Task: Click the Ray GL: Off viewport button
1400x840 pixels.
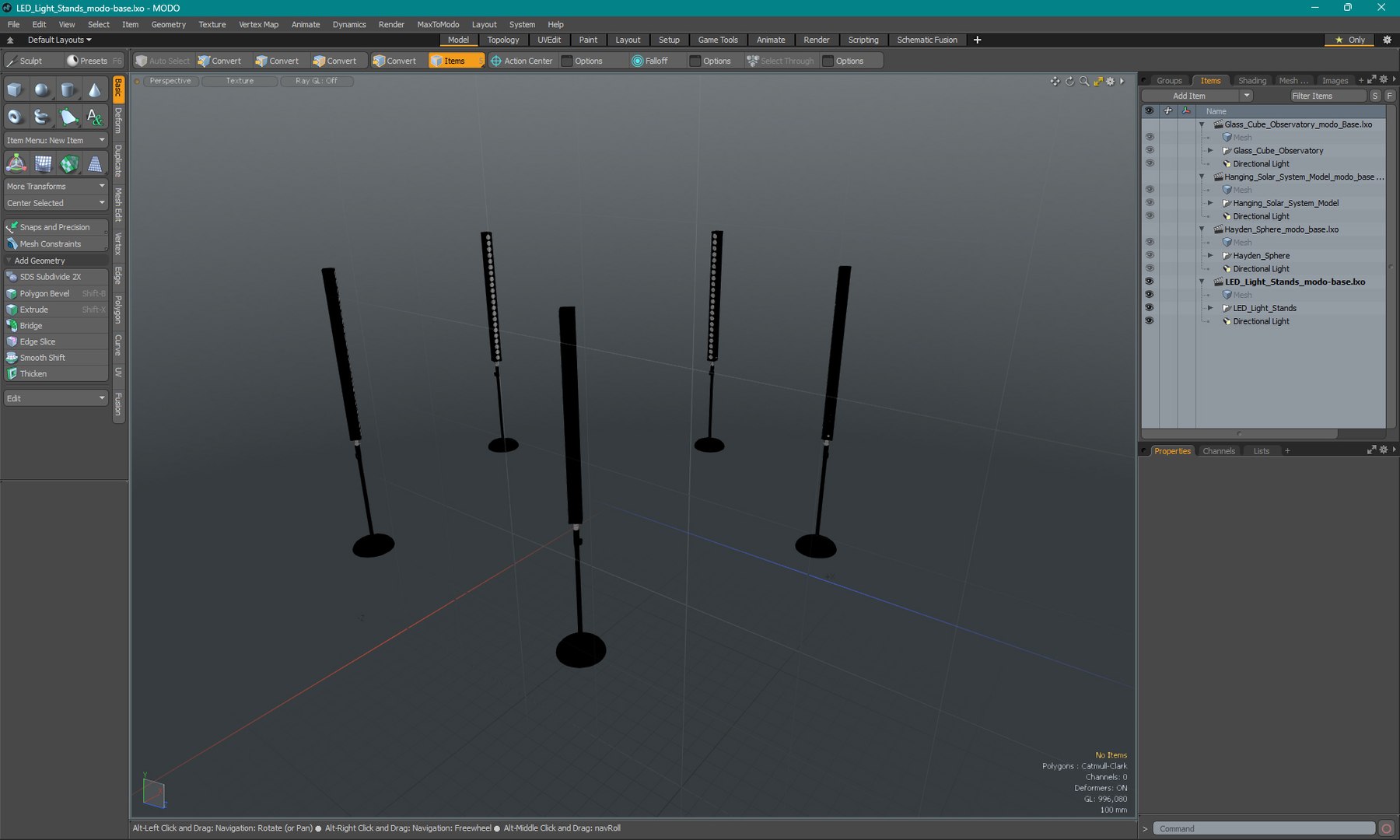Action: (x=317, y=81)
